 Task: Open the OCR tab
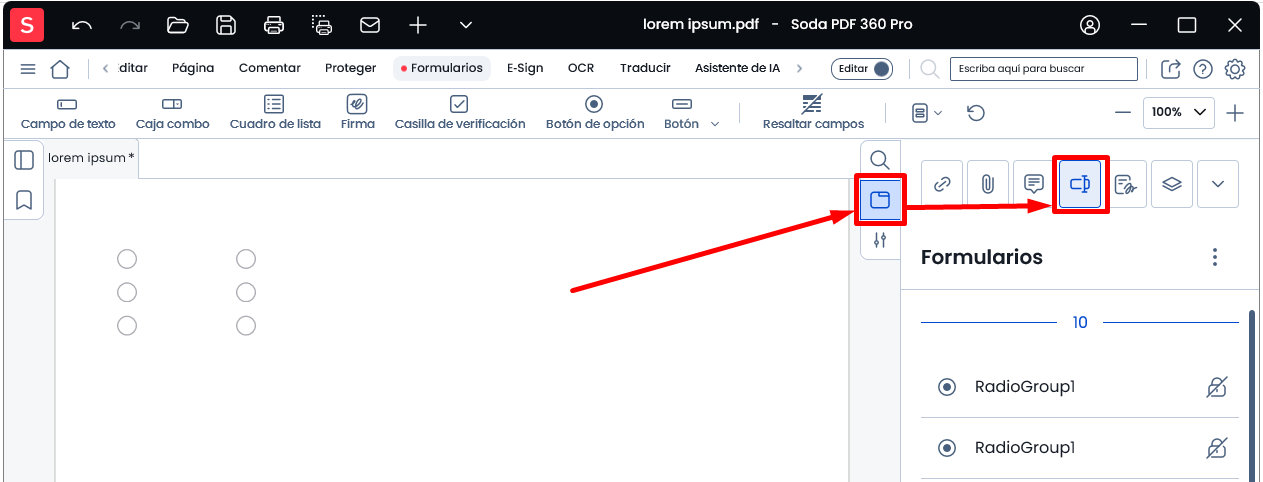pos(581,68)
